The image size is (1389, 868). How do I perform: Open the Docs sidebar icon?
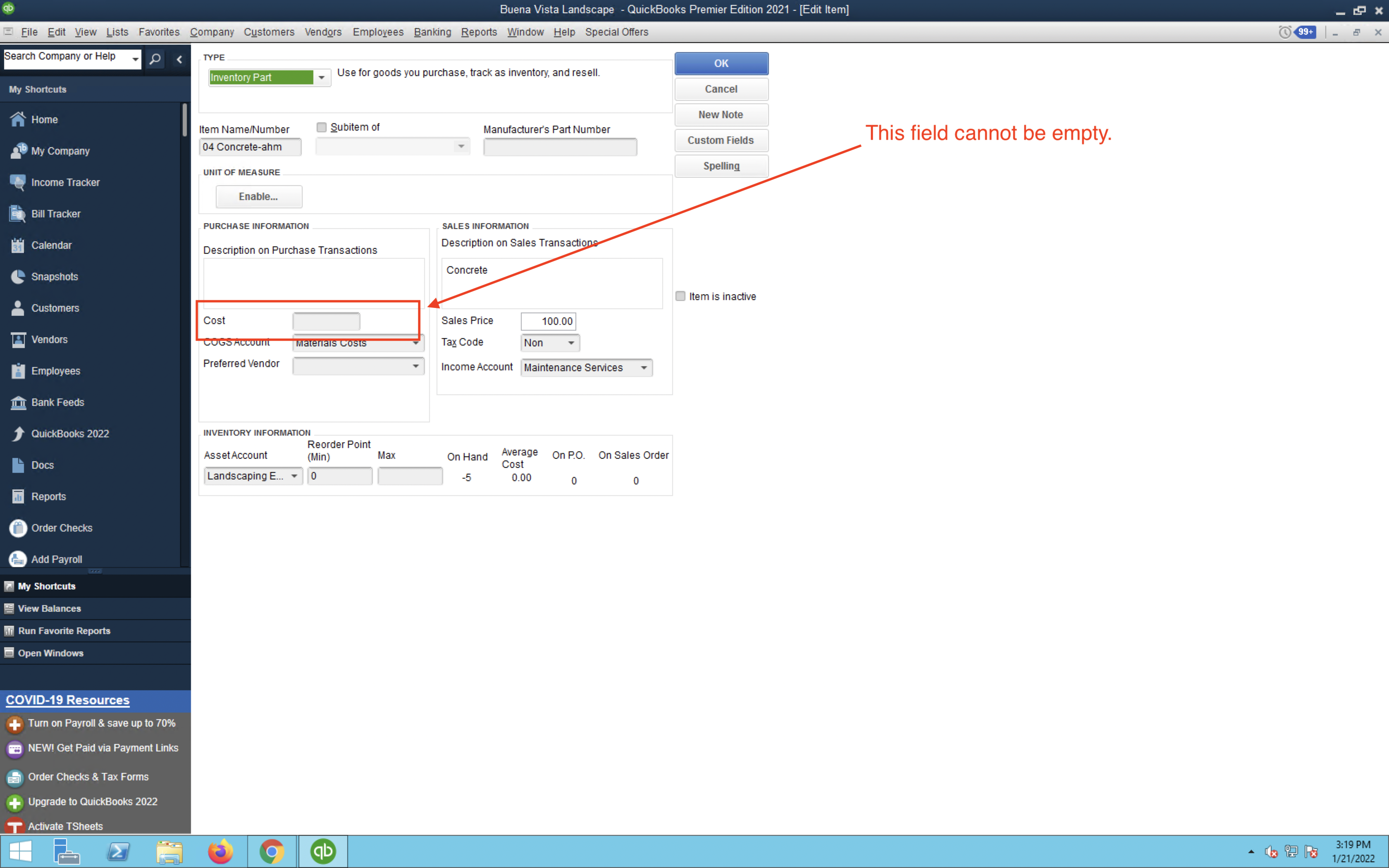tap(18, 465)
